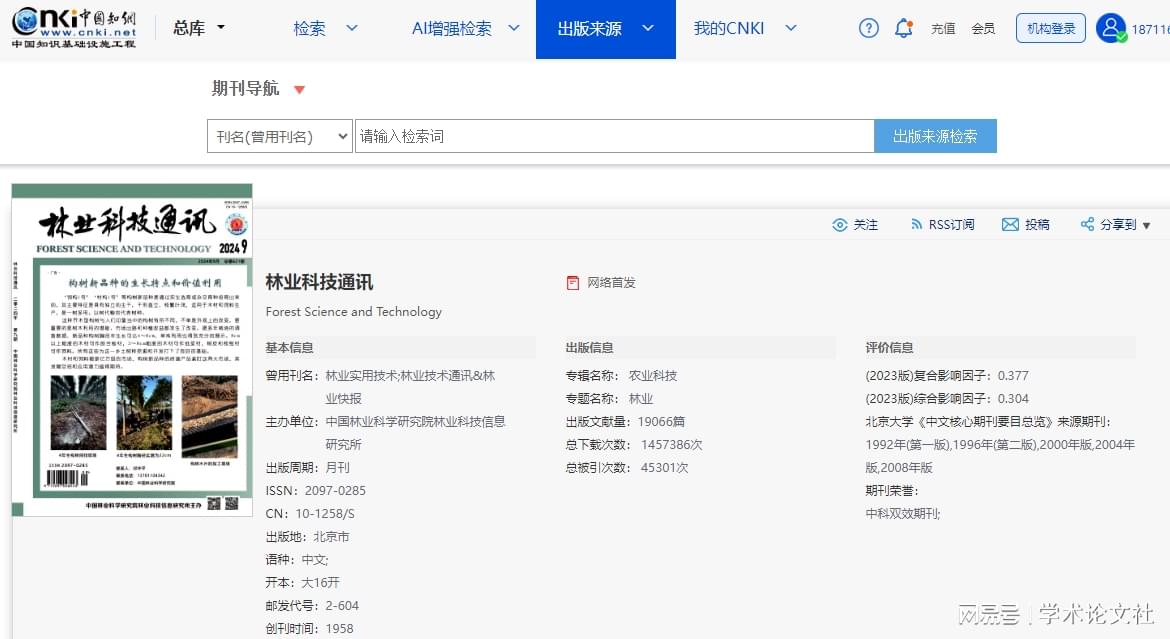Click into the 请输入检索词 search field

[614, 136]
